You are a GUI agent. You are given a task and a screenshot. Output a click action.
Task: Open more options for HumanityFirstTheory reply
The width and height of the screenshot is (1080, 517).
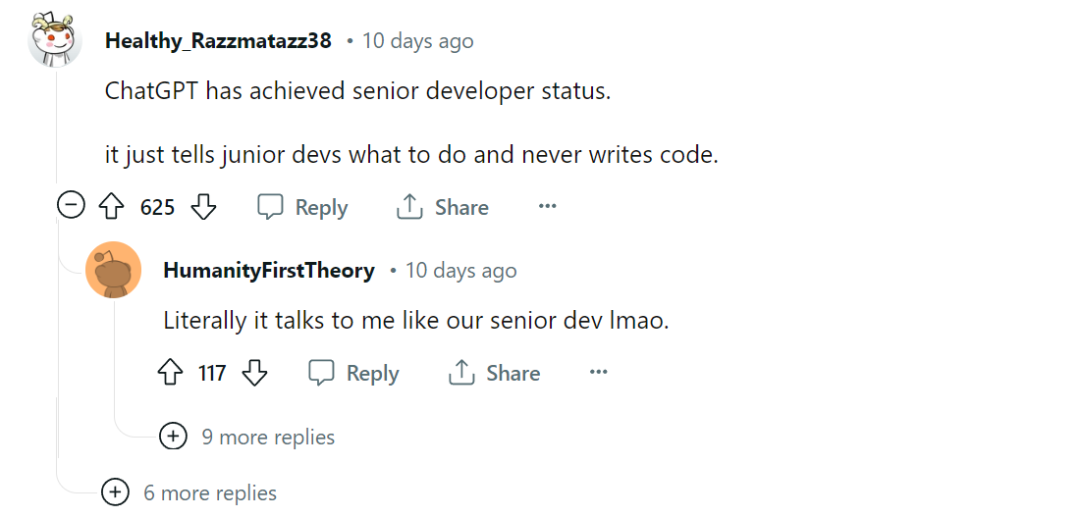598,373
